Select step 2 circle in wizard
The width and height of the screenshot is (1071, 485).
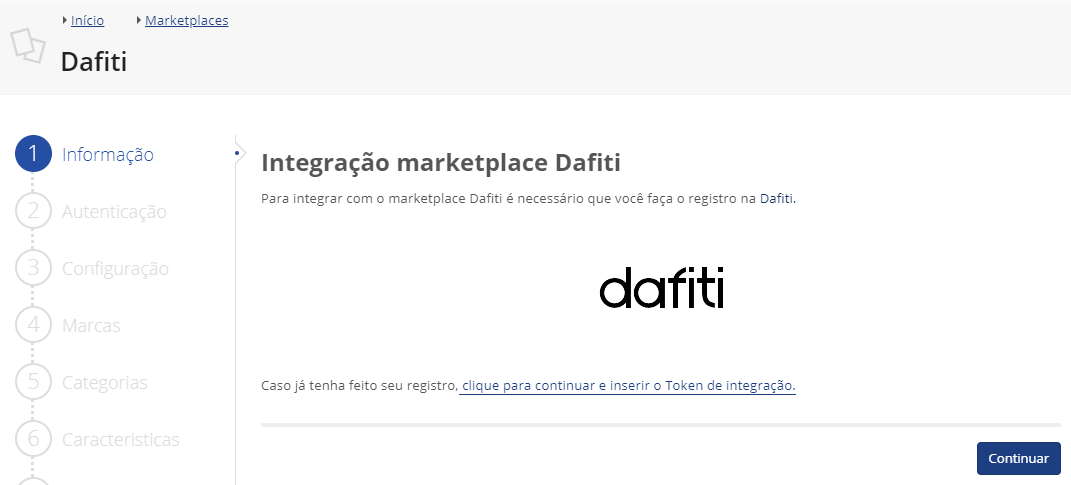point(33,210)
